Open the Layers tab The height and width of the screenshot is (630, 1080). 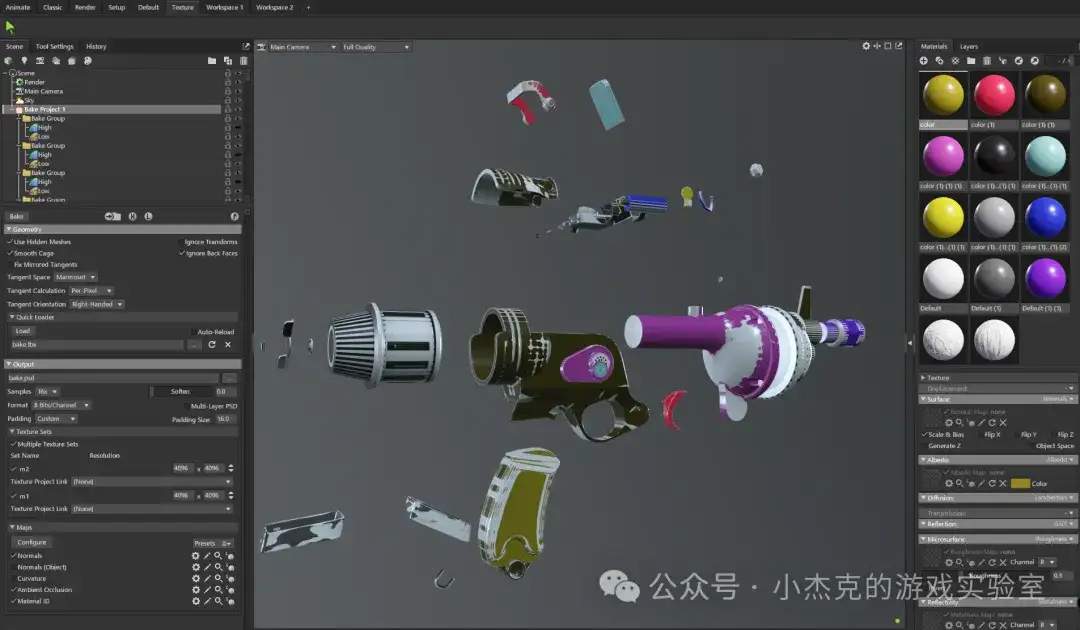tap(969, 46)
